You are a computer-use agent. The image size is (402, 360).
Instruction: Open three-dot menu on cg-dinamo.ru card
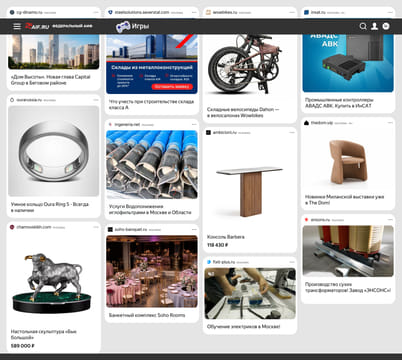coord(96,12)
